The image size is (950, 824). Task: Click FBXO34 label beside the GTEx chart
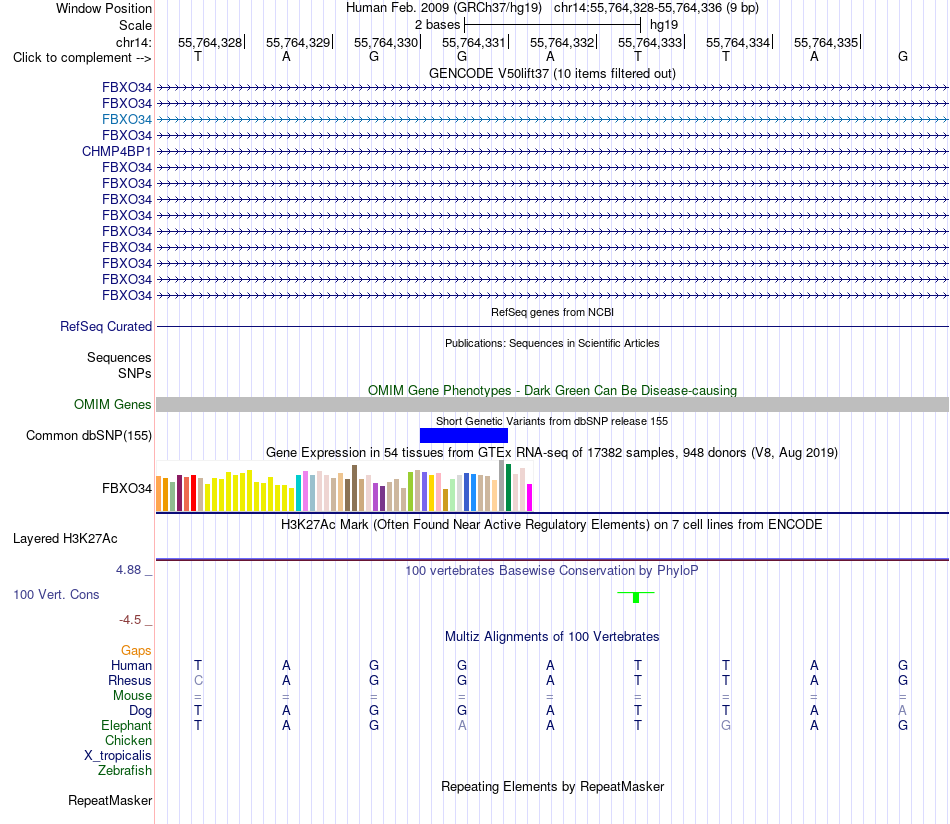pyautogui.click(x=127, y=488)
